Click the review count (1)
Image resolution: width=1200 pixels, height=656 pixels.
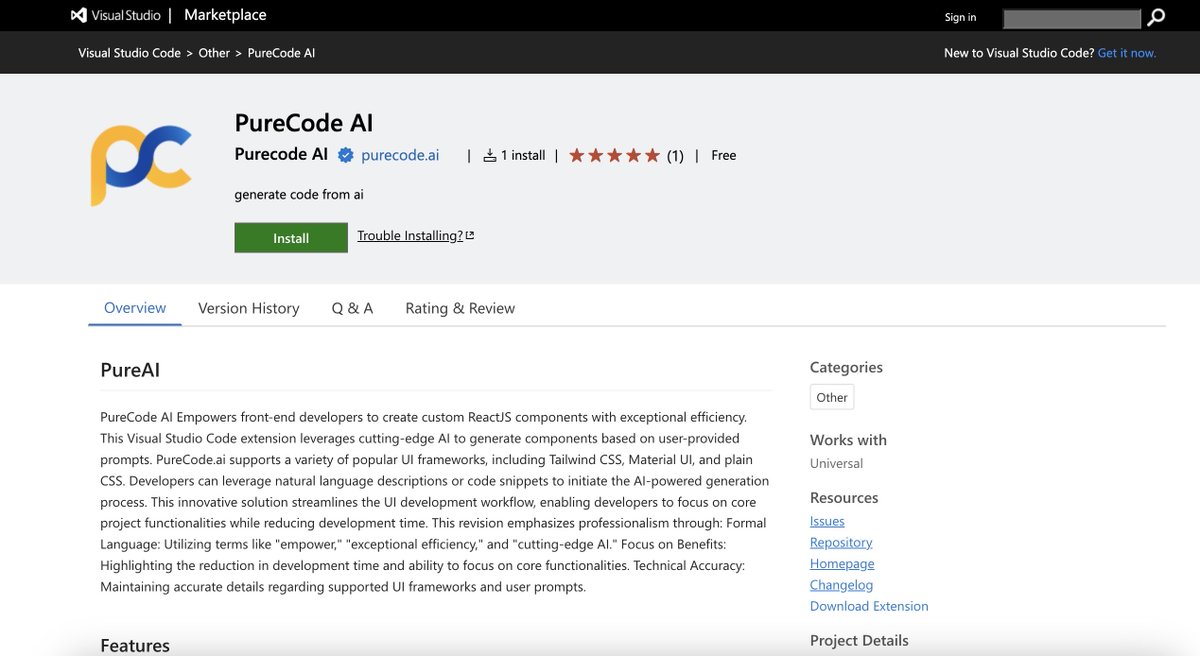click(x=675, y=155)
